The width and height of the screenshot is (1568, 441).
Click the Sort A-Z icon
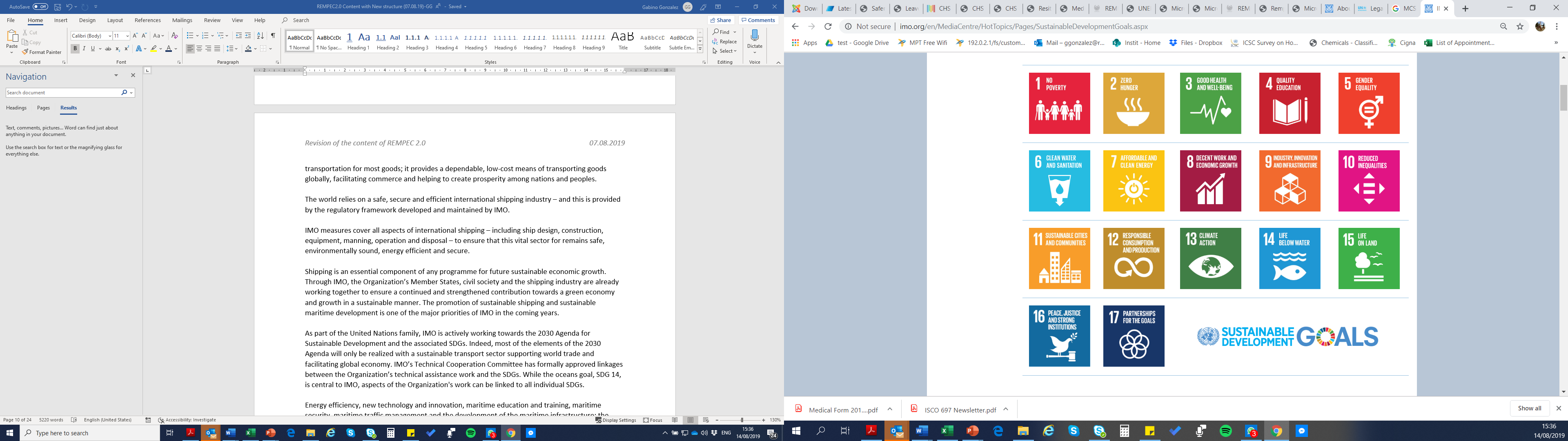pyautogui.click(x=261, y=36)
